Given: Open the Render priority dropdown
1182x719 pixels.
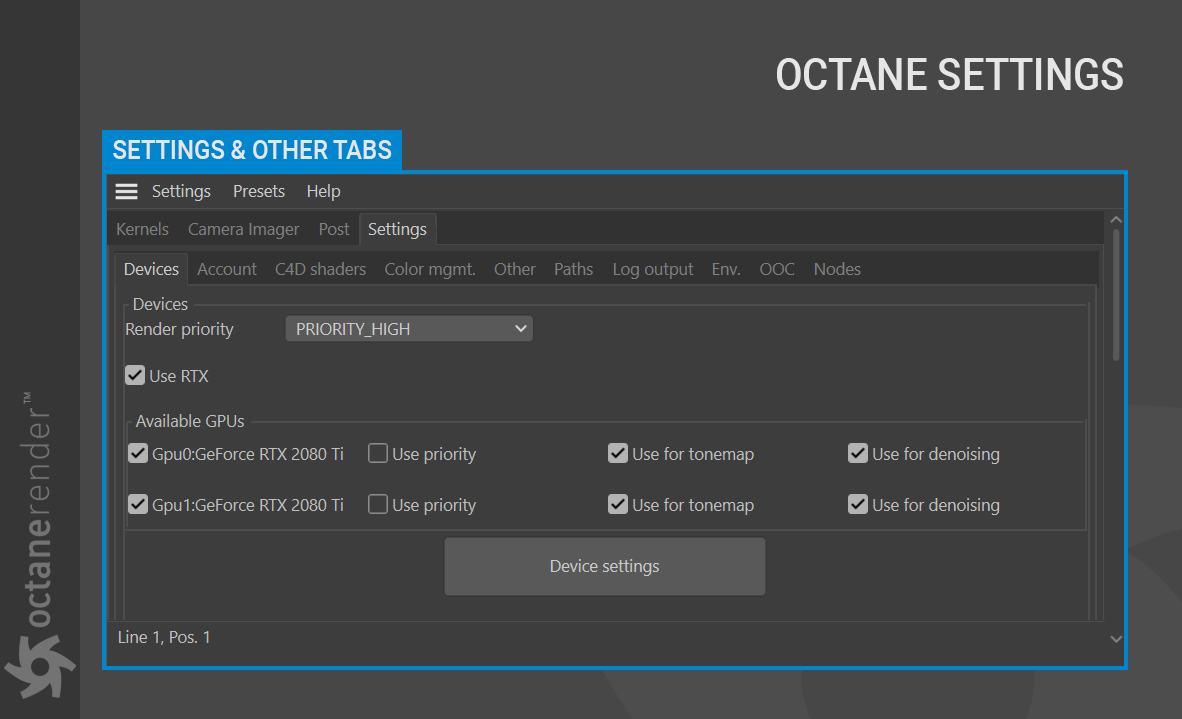Looking at the screenshot, I should tap(409, 329).
